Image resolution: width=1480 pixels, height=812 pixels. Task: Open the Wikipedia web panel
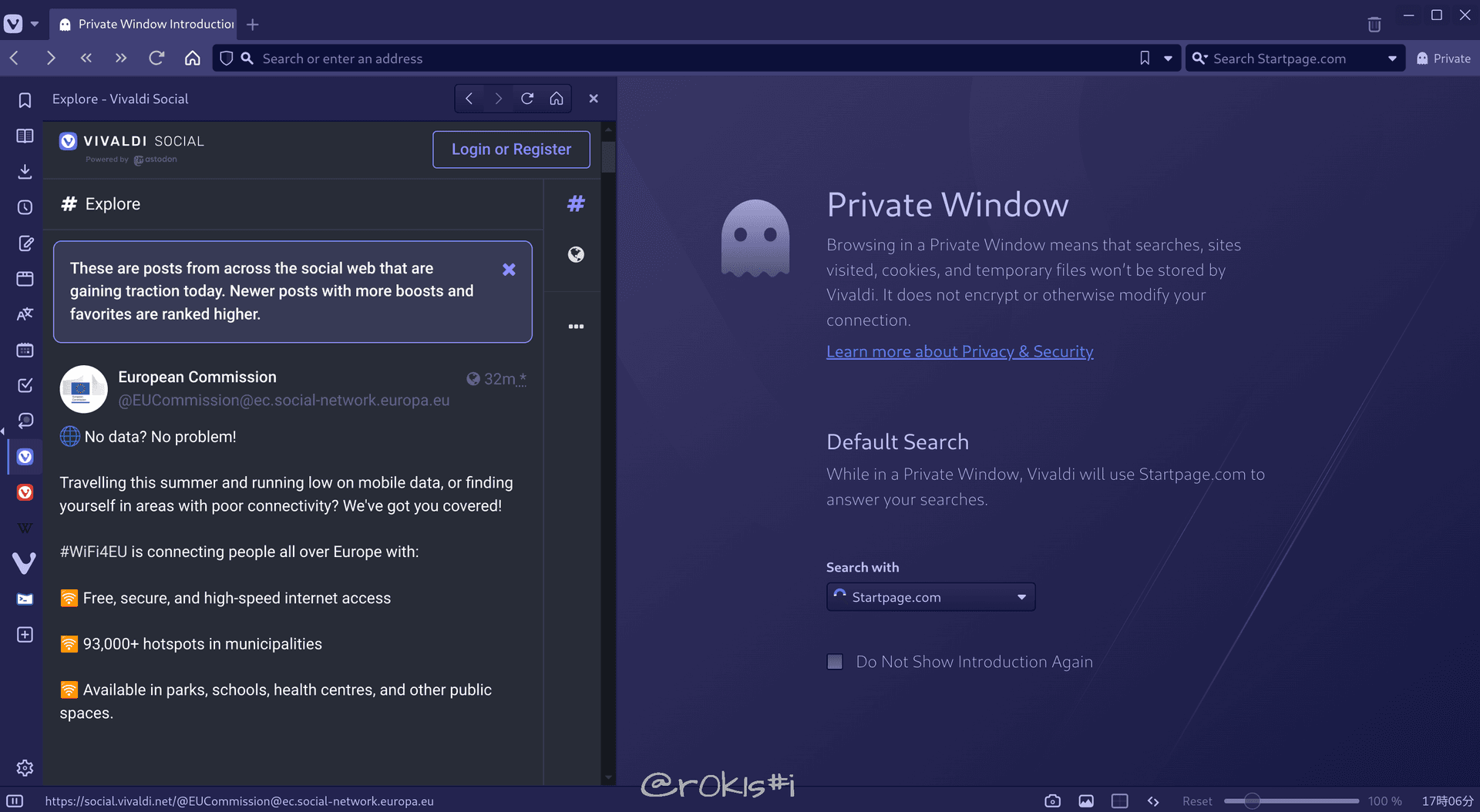click(x=25, y=528)
